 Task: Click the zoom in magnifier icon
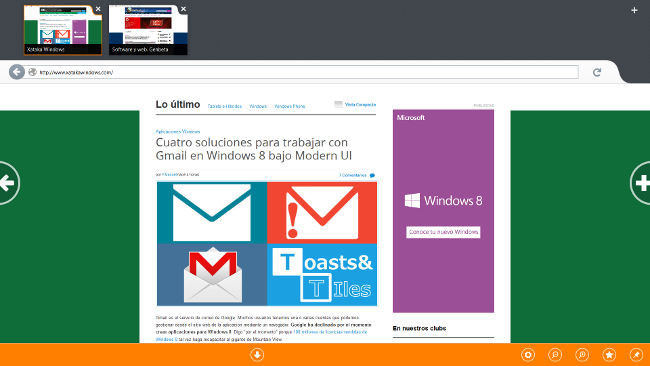tap(582, 355)
